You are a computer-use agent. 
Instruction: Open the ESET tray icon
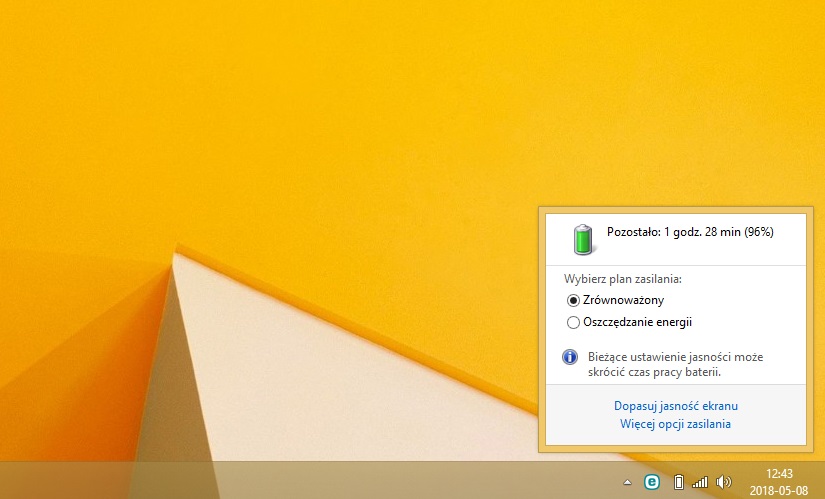[651, 482]
